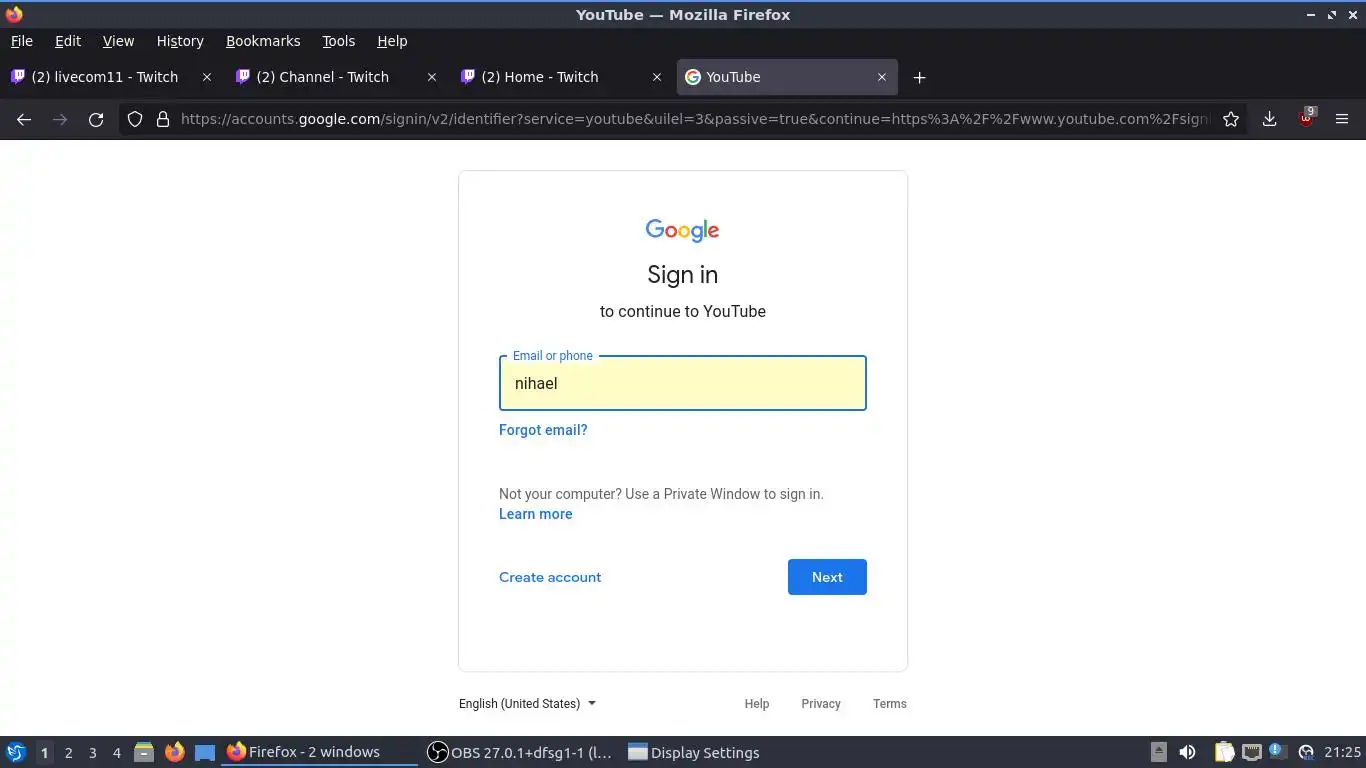
Task: Switch to virtual desktop 2
Action: (68, 753)
